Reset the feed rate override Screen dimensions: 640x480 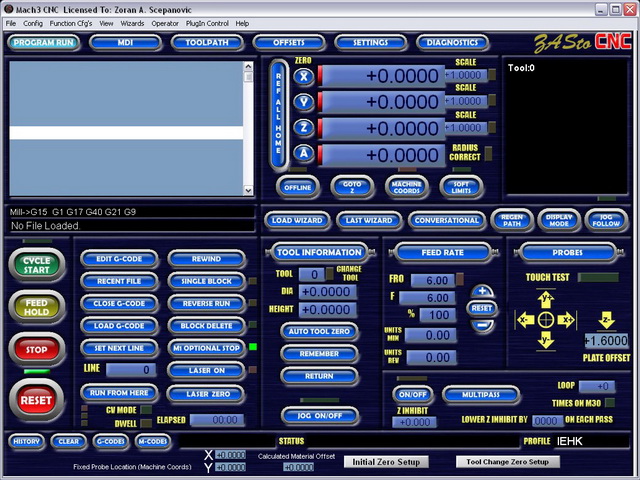pyautogui.click(x=482, y=308)
